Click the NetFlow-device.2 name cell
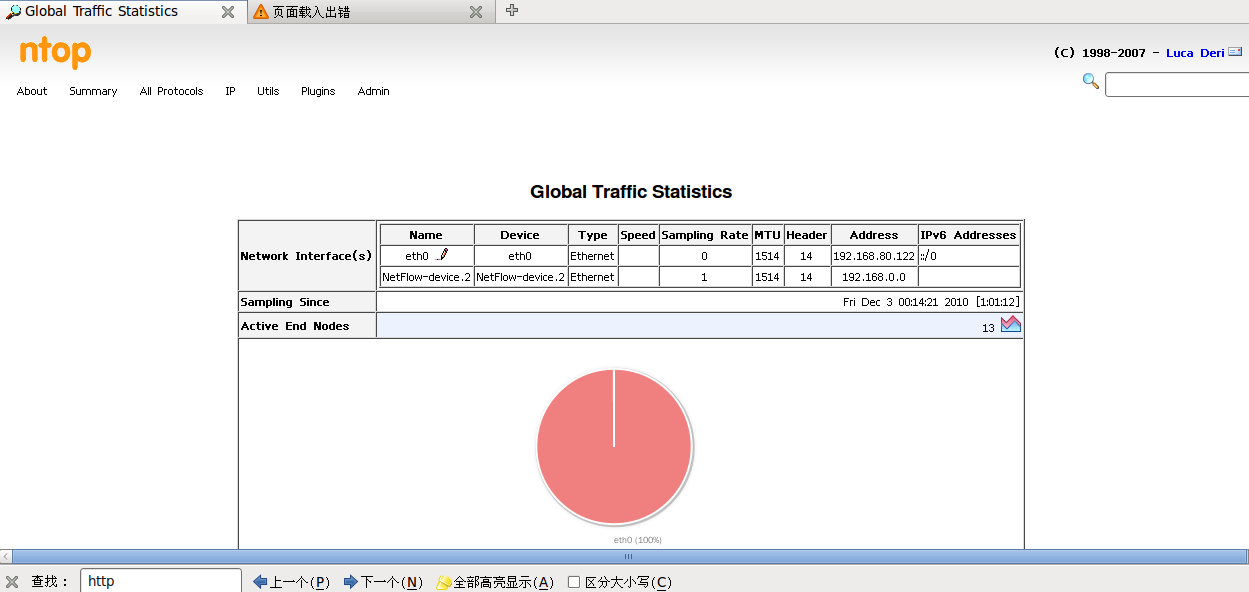Screen dimensions: 1249x592 click(426, 277)
